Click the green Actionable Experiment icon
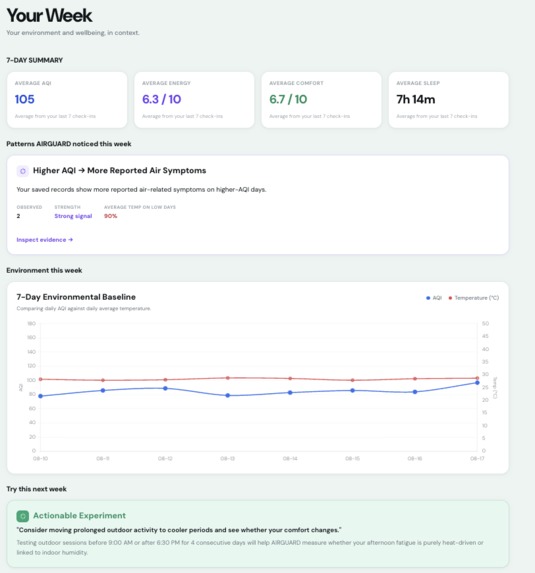This screenshot has width=535, height=573. (x=23, y=516)
